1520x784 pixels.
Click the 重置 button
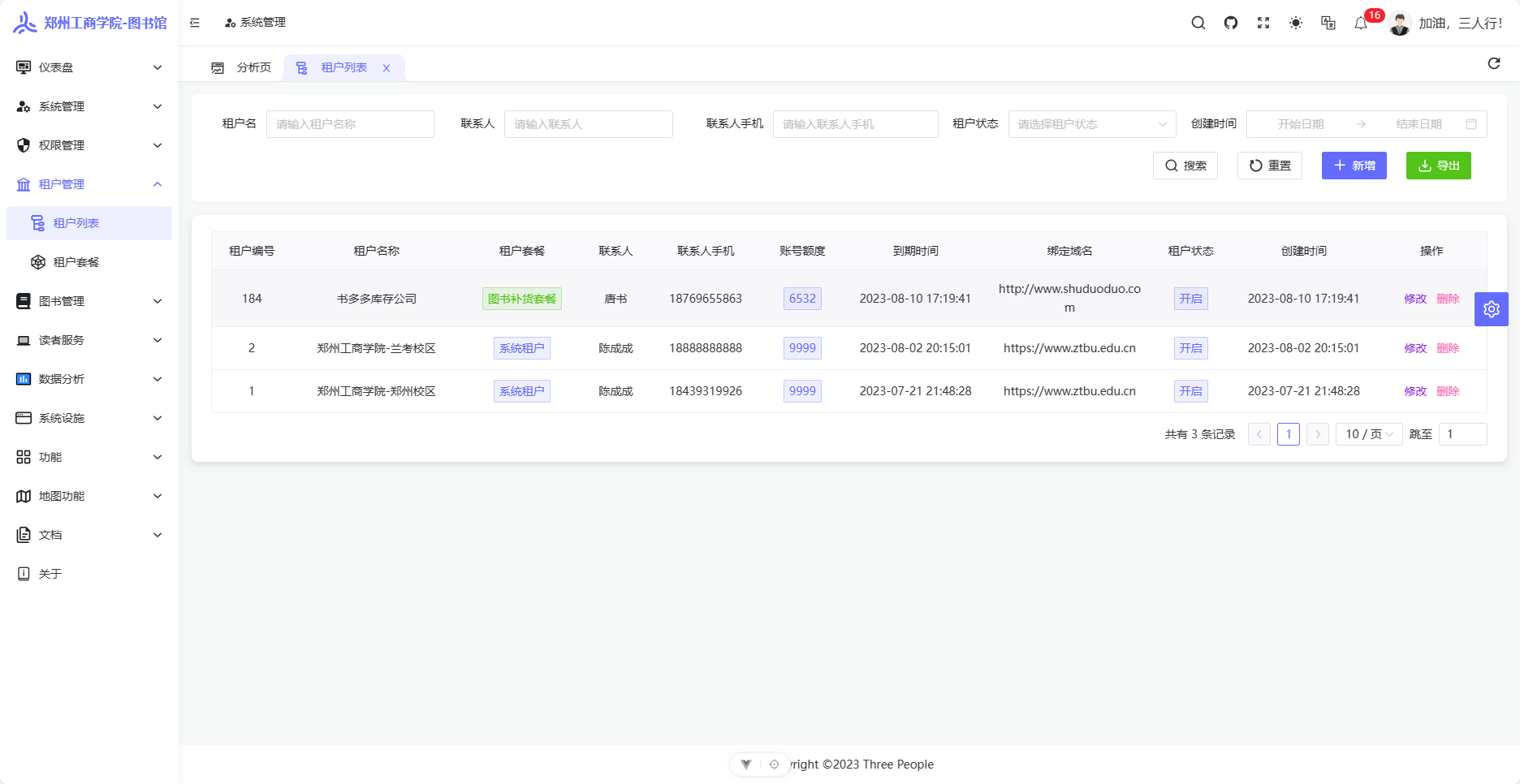1270,166
